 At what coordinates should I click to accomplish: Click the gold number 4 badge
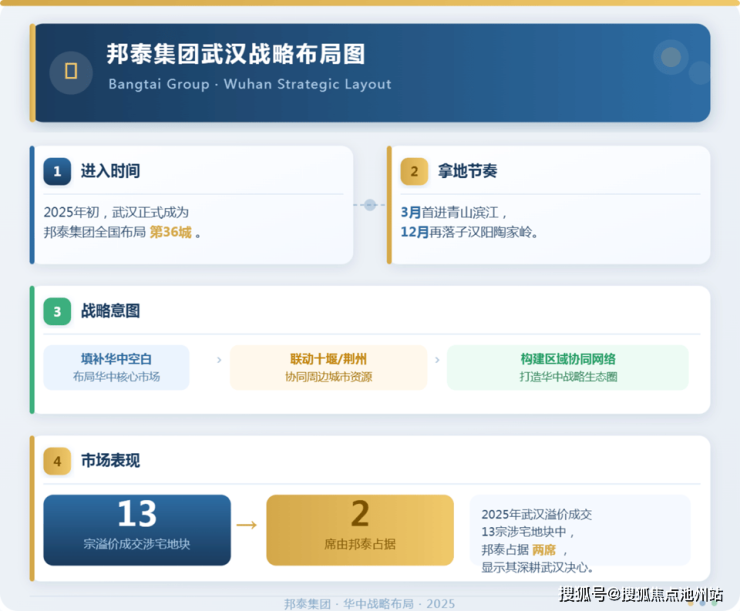pyautogui.click(x=57, y=461)
